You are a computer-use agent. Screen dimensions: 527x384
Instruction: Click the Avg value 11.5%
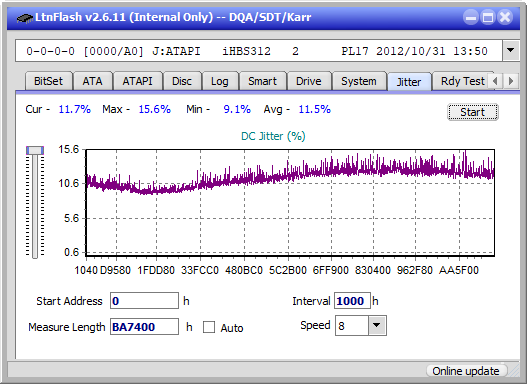pyautogui.click(x=315, y=109)
